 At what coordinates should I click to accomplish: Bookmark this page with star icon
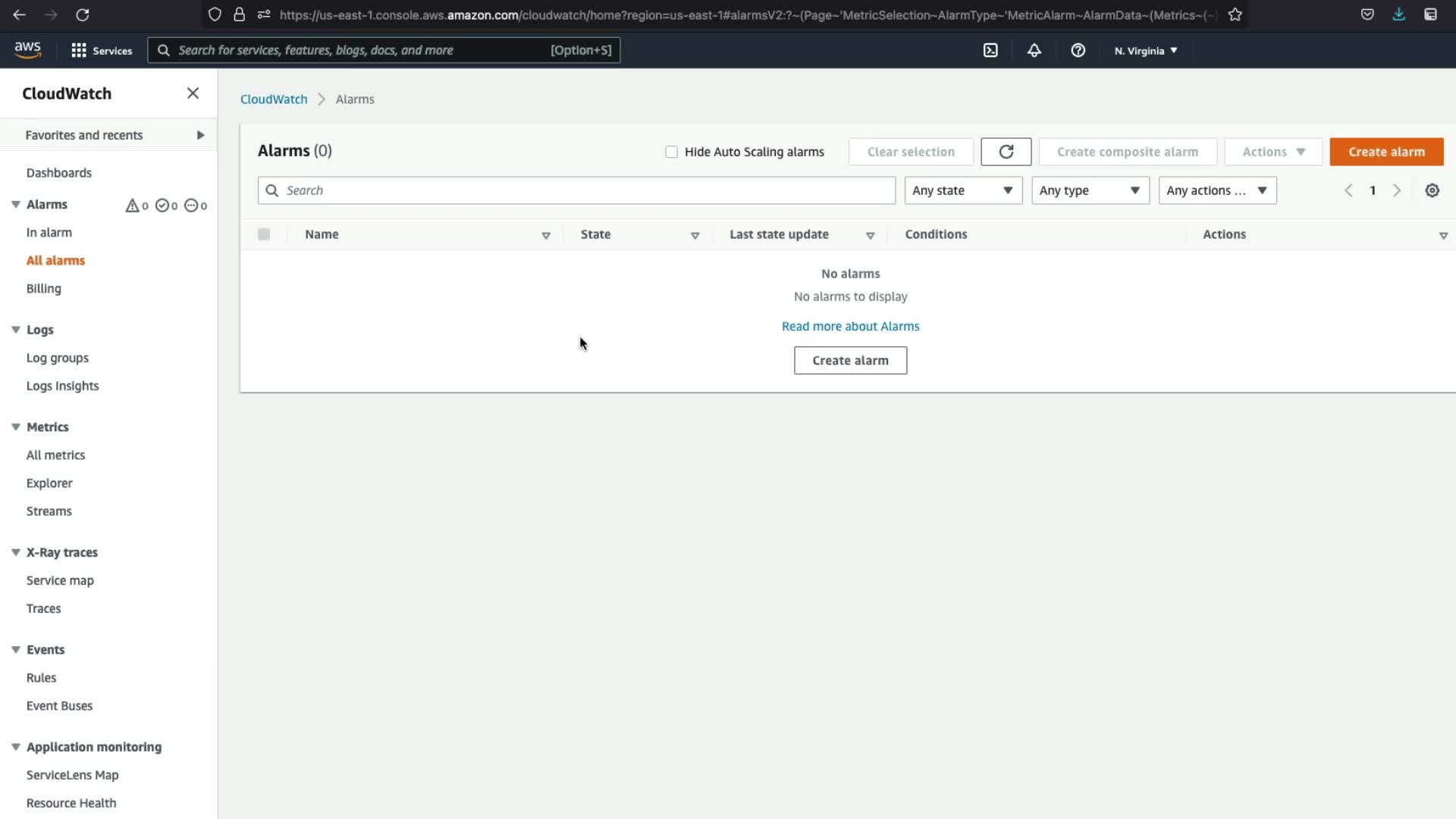coord(1235,14)
